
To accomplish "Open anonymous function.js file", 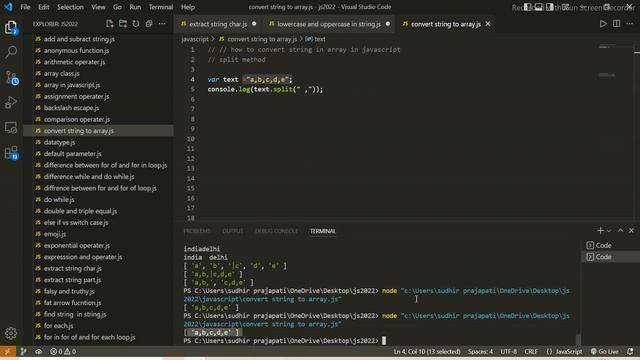I will 76,51.
